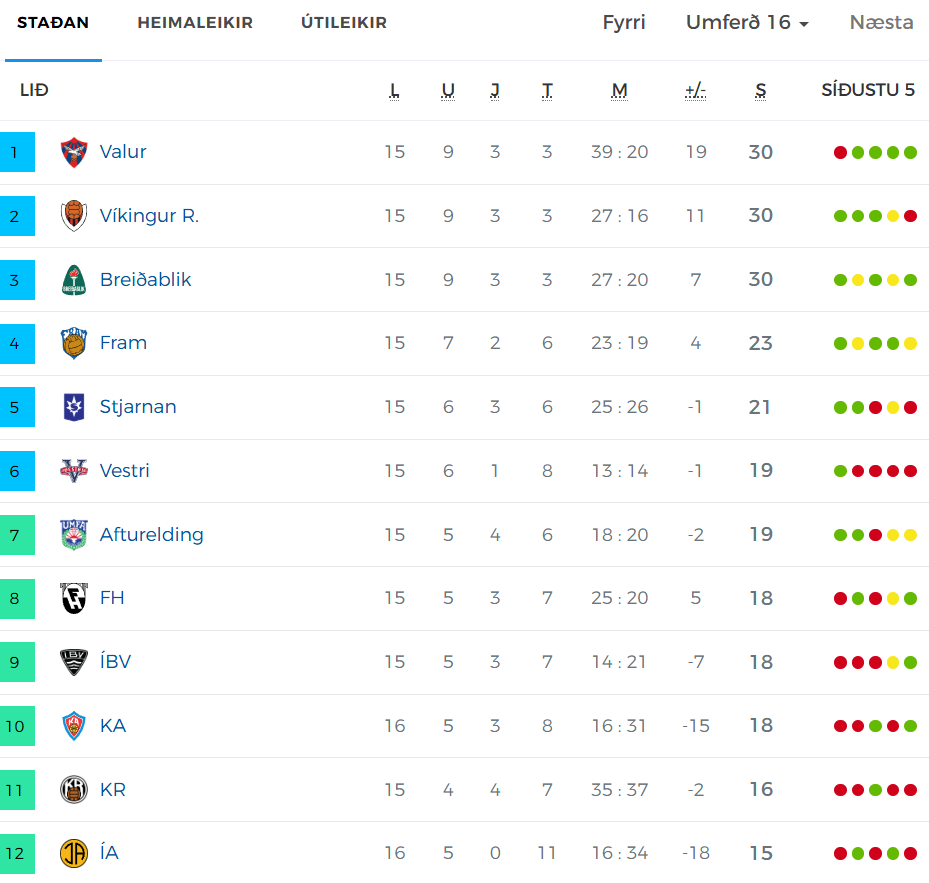Click the Vestri team logo
929x883 pixels.
tap(74, 471)
